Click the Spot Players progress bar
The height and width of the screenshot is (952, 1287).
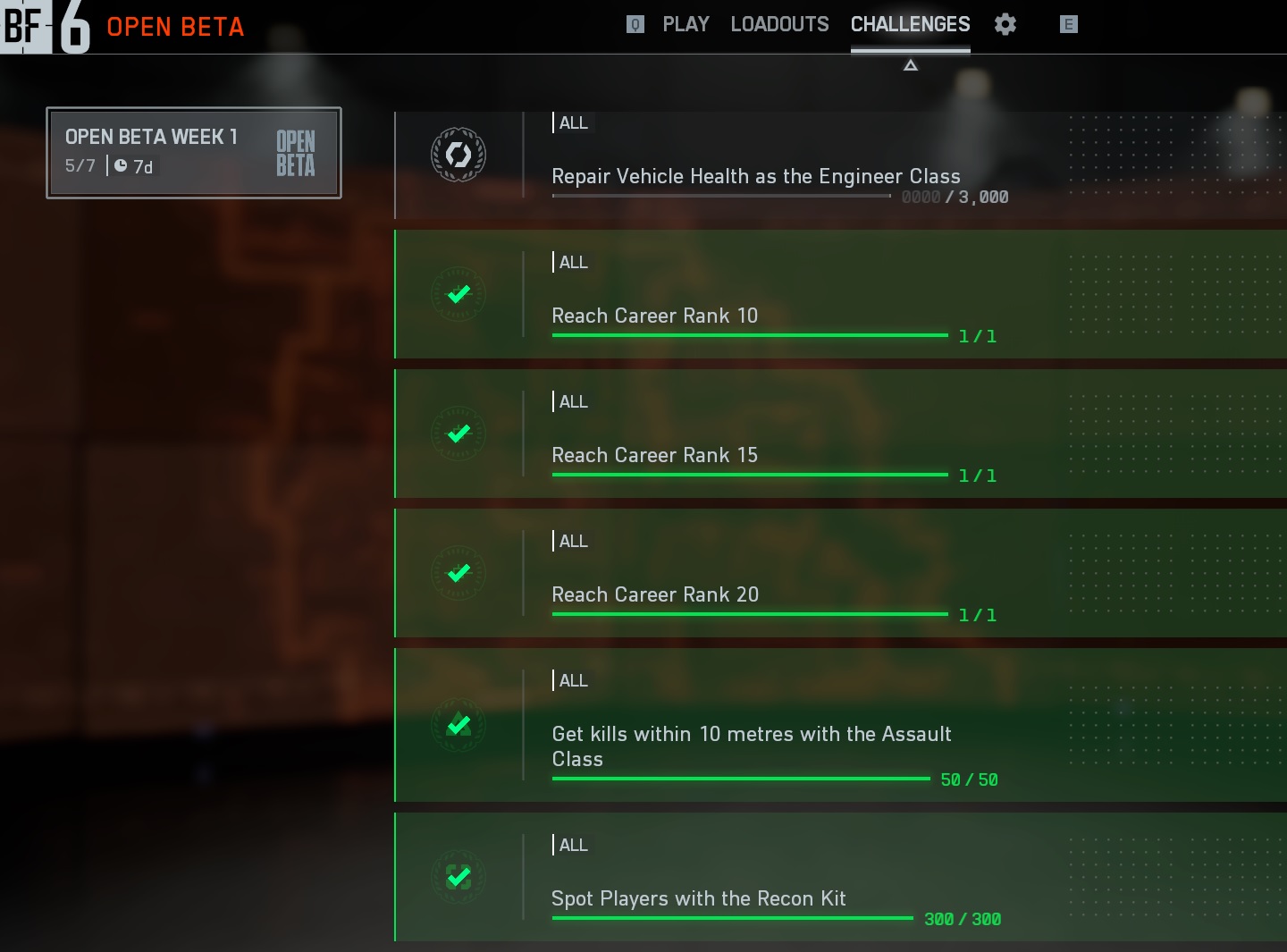point(733,918)
